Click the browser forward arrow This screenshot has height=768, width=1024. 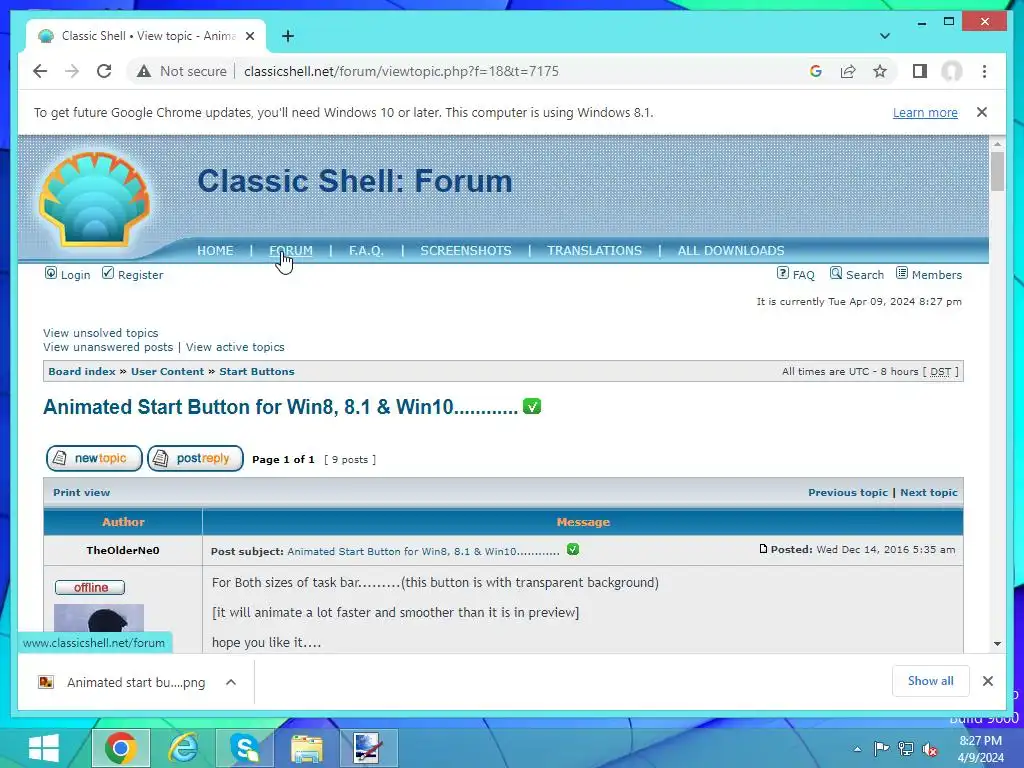point(72,71)
